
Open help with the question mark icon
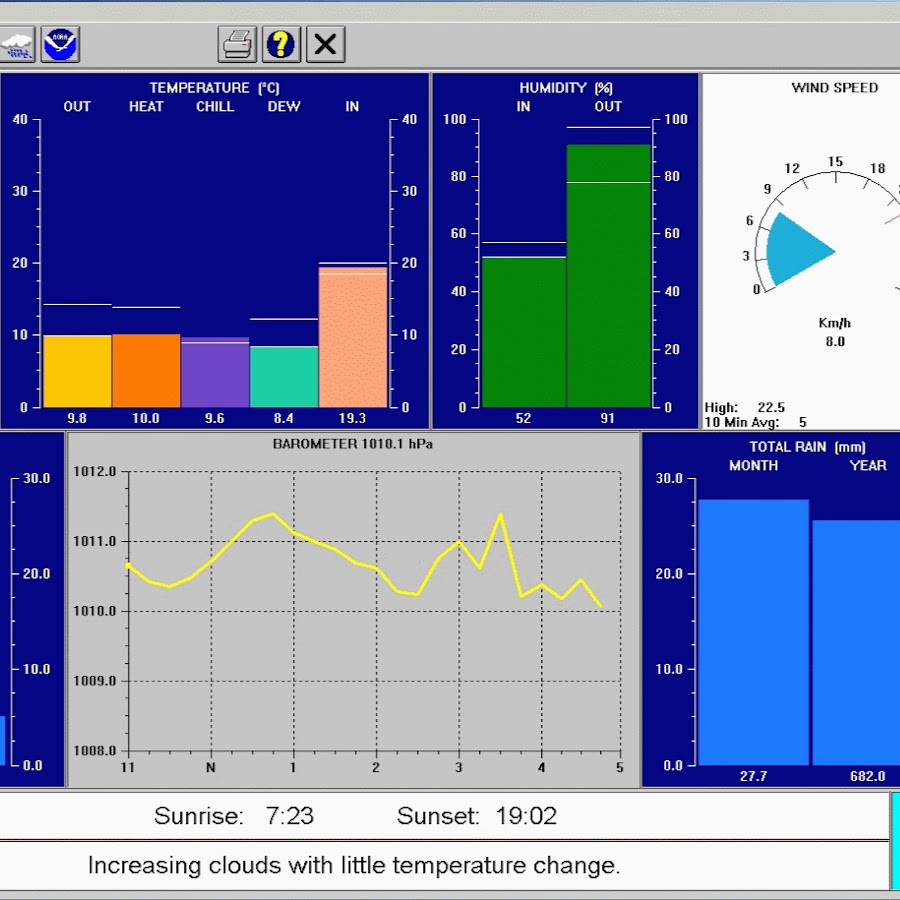[x=281, y=44]
